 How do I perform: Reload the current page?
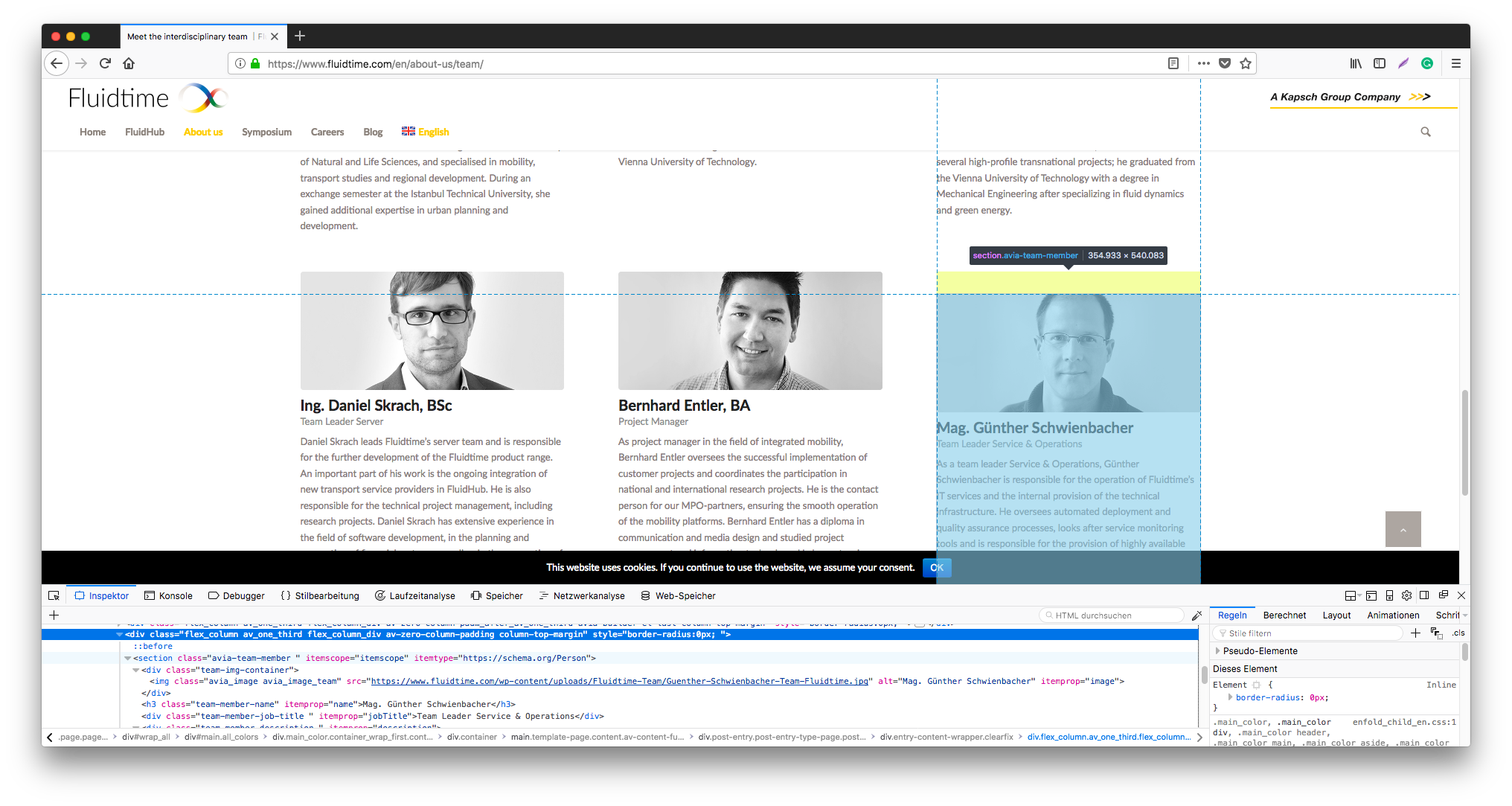pyautogui.click(x=105, y=64)
